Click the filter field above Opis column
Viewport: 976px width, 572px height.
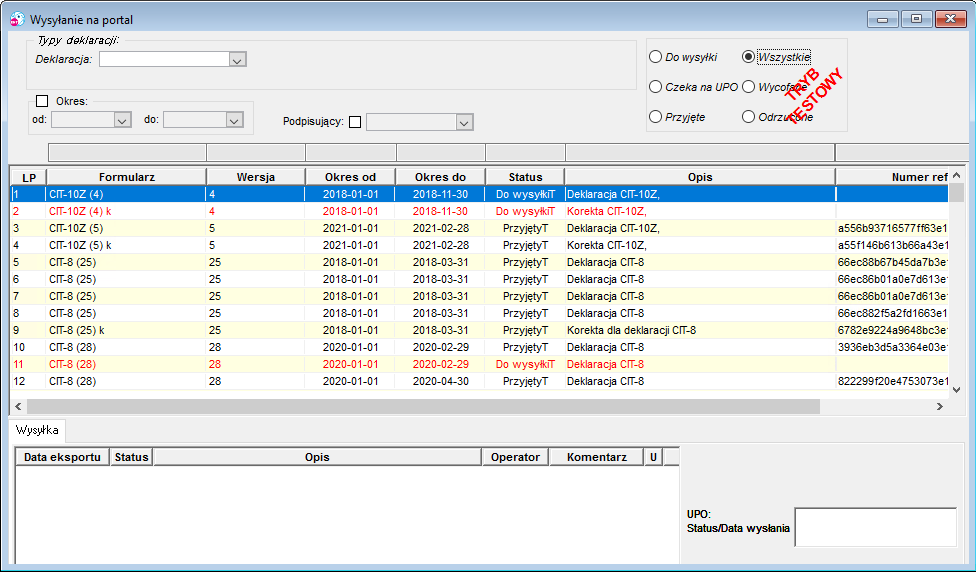(700, 152)
